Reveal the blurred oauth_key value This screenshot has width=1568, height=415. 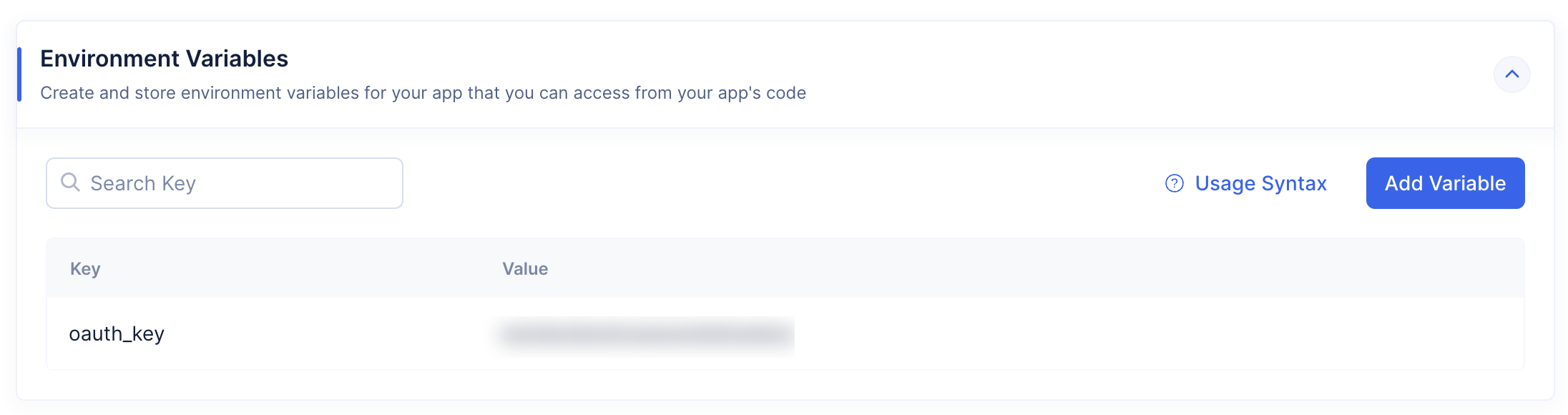(645, 335)
